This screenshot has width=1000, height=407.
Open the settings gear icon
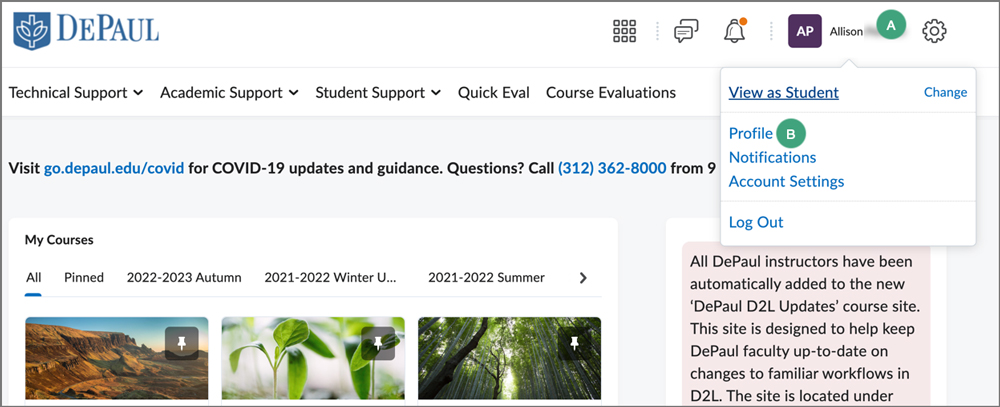point(934,31)
